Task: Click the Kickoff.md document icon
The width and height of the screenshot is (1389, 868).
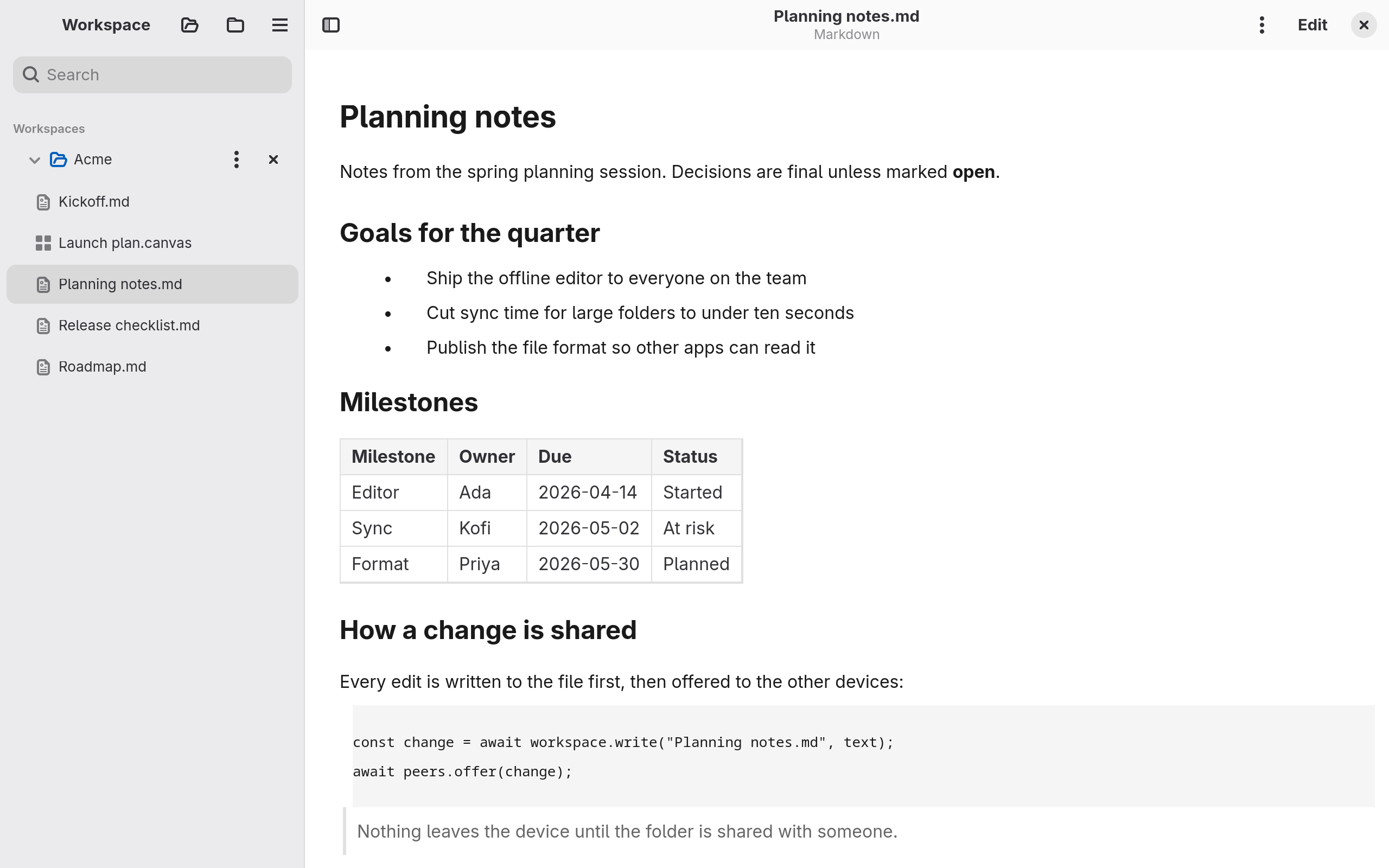Action: click(43, 202)
